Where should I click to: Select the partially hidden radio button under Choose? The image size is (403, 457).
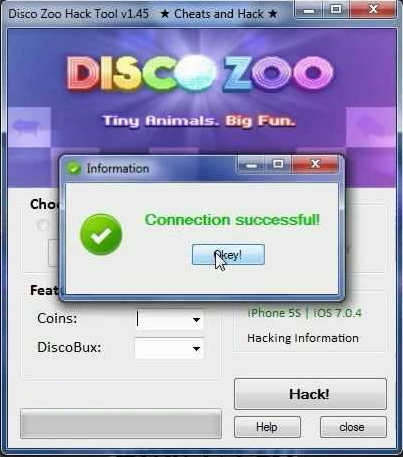click(x=43, y=225)
